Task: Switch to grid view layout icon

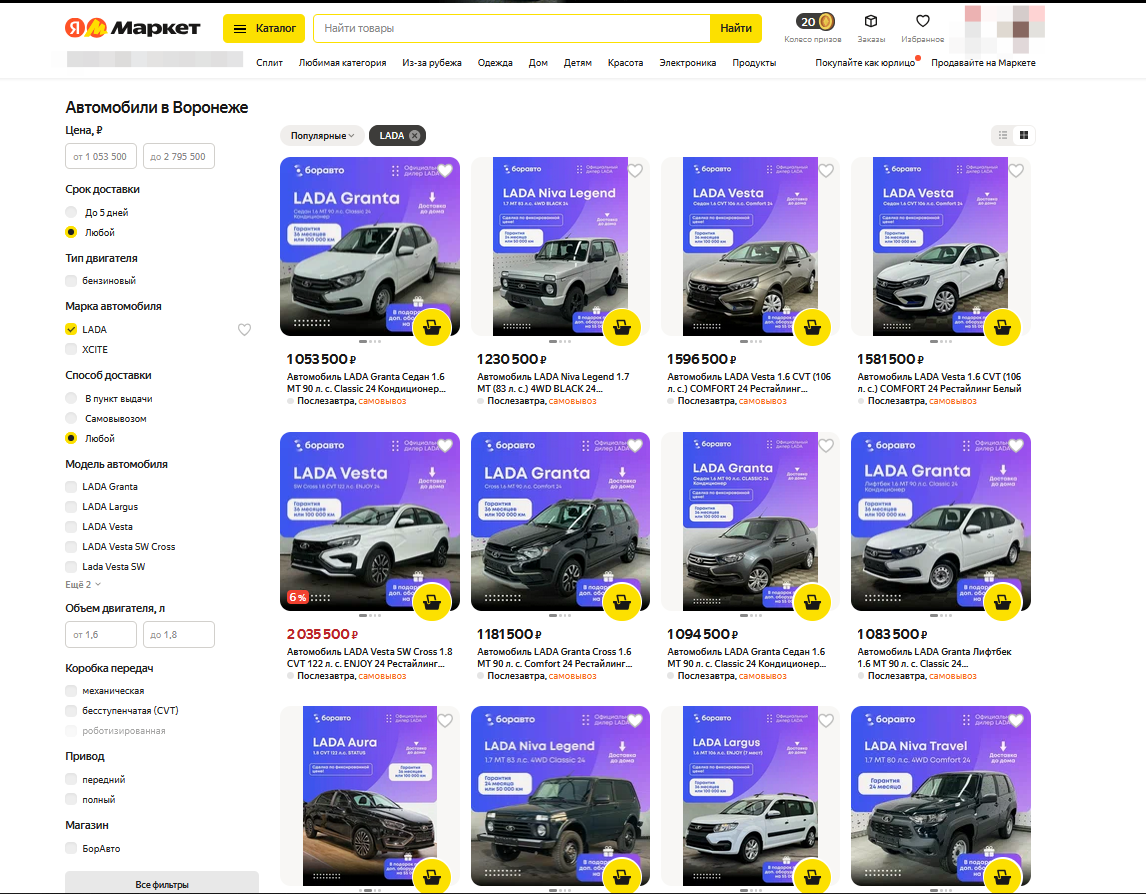Action: coord(1024,135)
